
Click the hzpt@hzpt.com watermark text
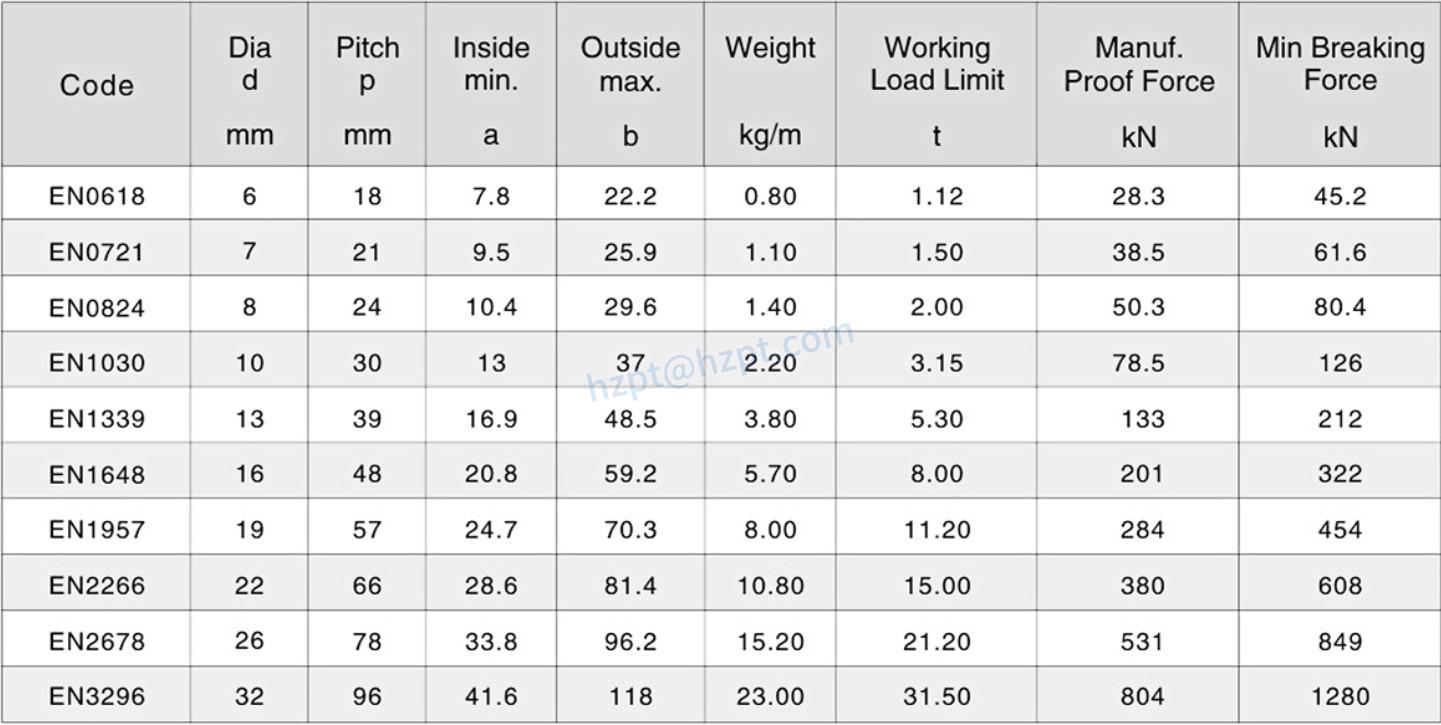(720, 361)
